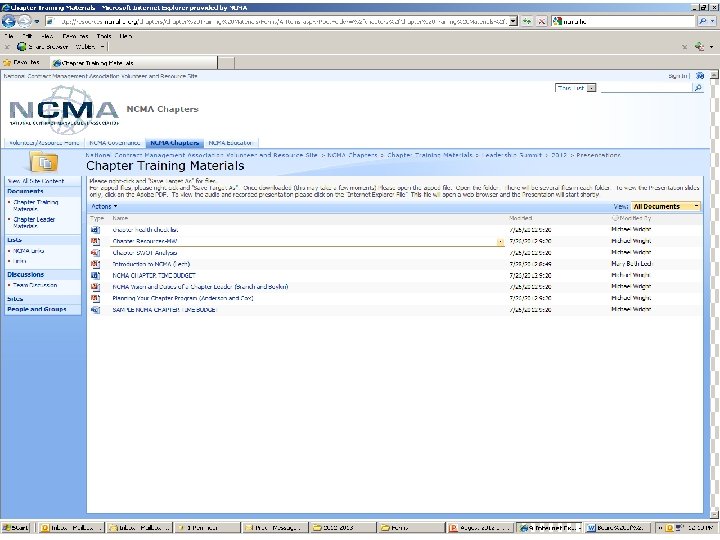Viewport: 720px width, 540px height.
Task: Click the help icon next to Sign In
Action: (700, 76)
